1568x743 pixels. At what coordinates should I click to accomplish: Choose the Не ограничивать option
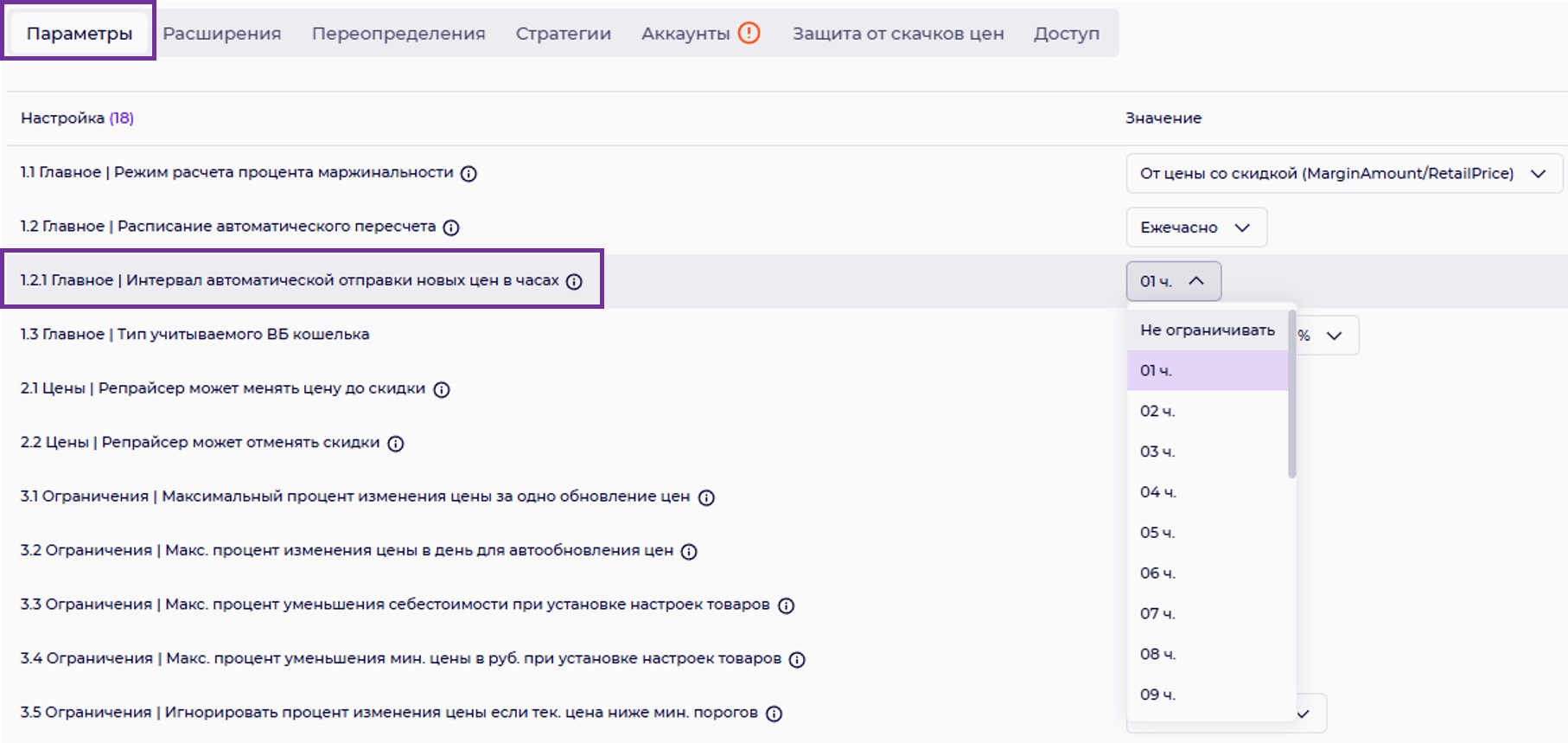click(x=1207, y=330)
